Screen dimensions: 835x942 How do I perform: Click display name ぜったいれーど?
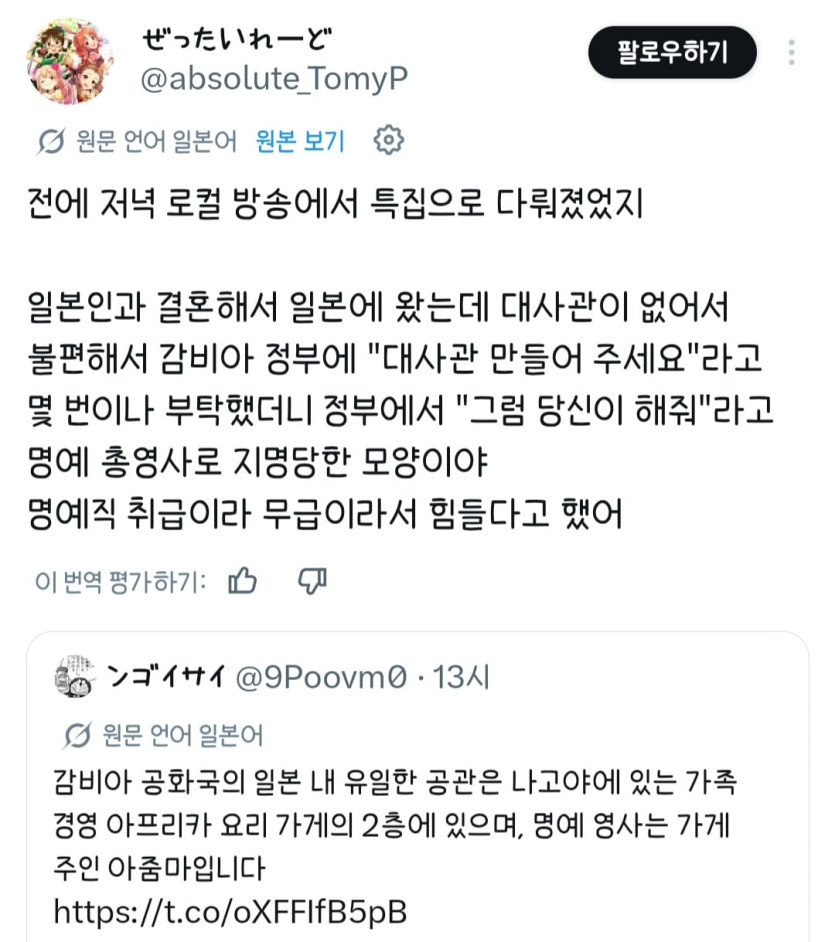[237, 38]
